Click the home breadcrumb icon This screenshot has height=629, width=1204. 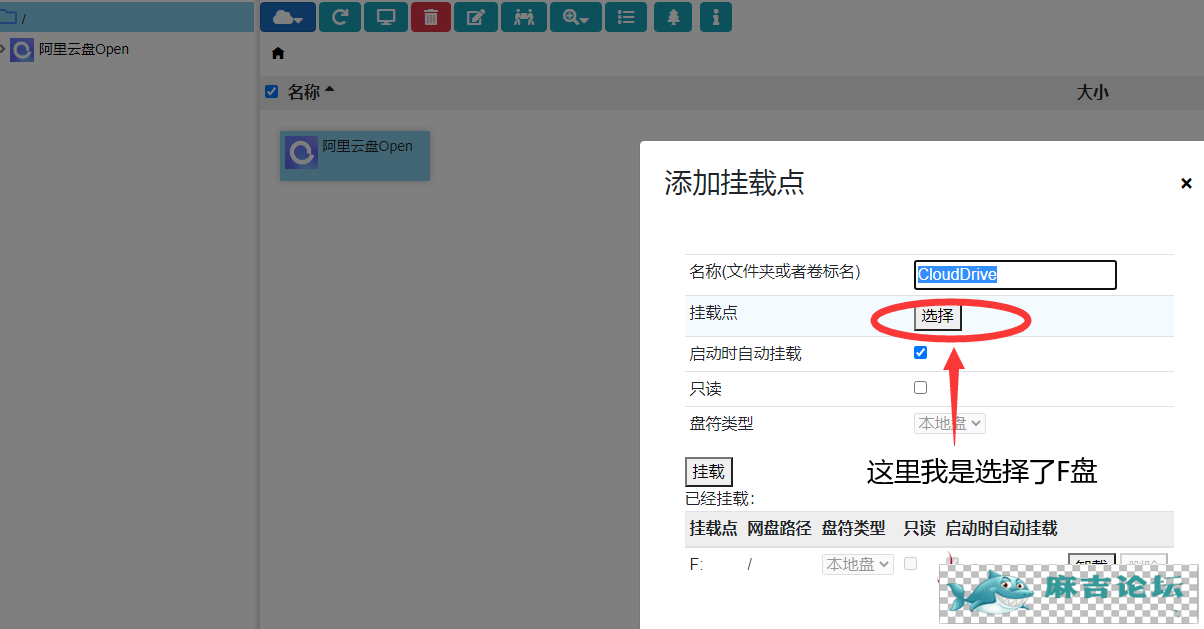coord(278,53)
